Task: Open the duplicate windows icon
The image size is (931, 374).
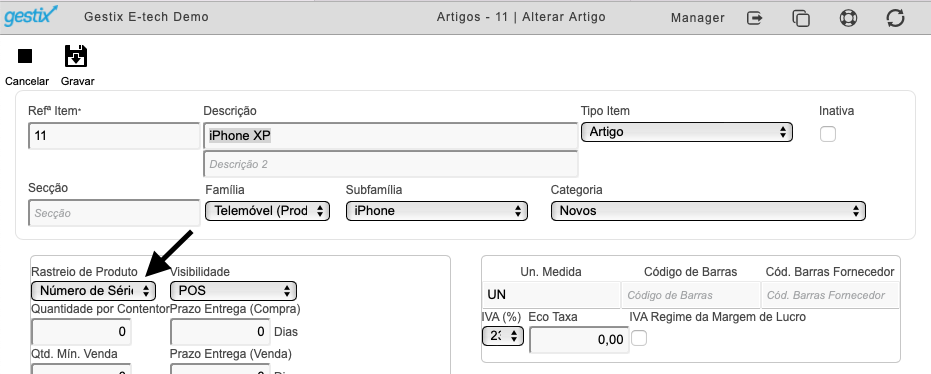Action: 801,18
